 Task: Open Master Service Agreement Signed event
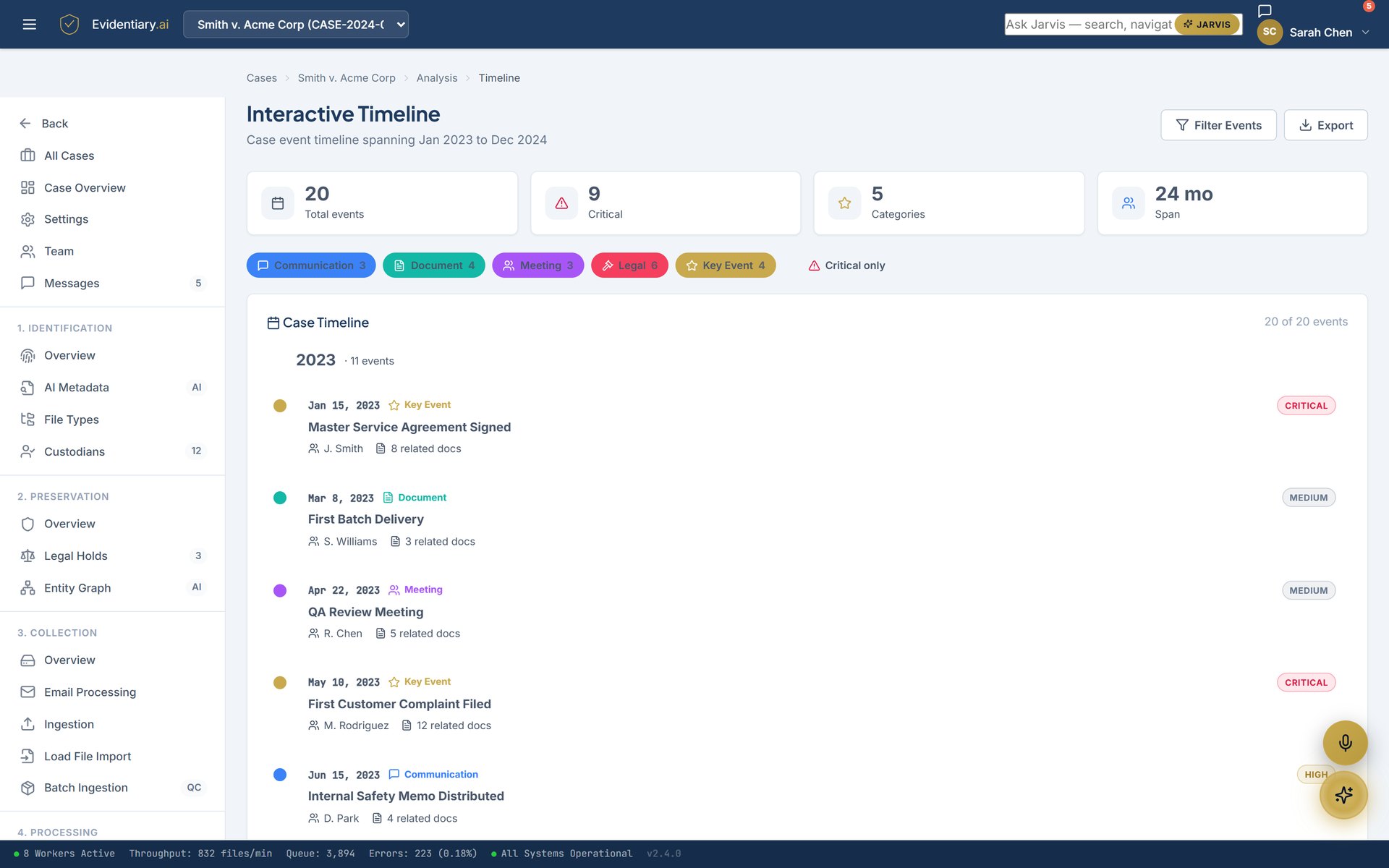click(x=409, y=427)
